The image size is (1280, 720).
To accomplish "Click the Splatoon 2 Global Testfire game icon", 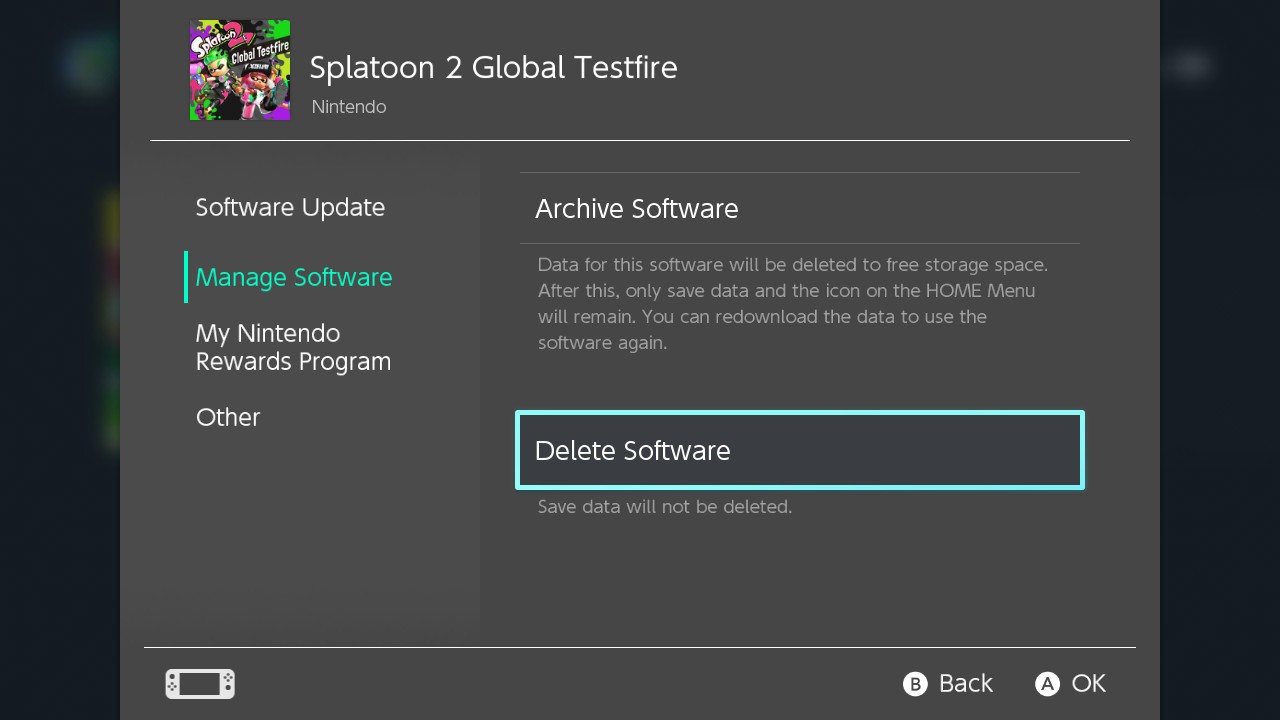I will coord(240,69).
